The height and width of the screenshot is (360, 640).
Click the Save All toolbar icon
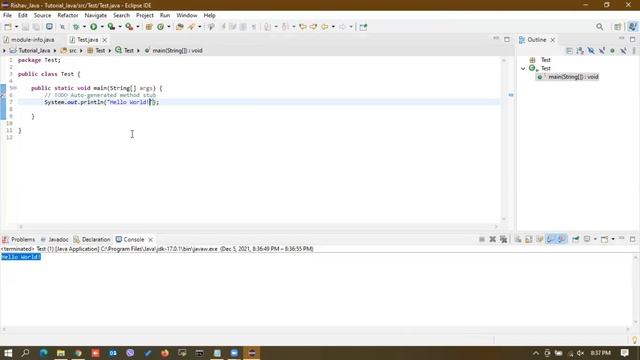(36, 27)
